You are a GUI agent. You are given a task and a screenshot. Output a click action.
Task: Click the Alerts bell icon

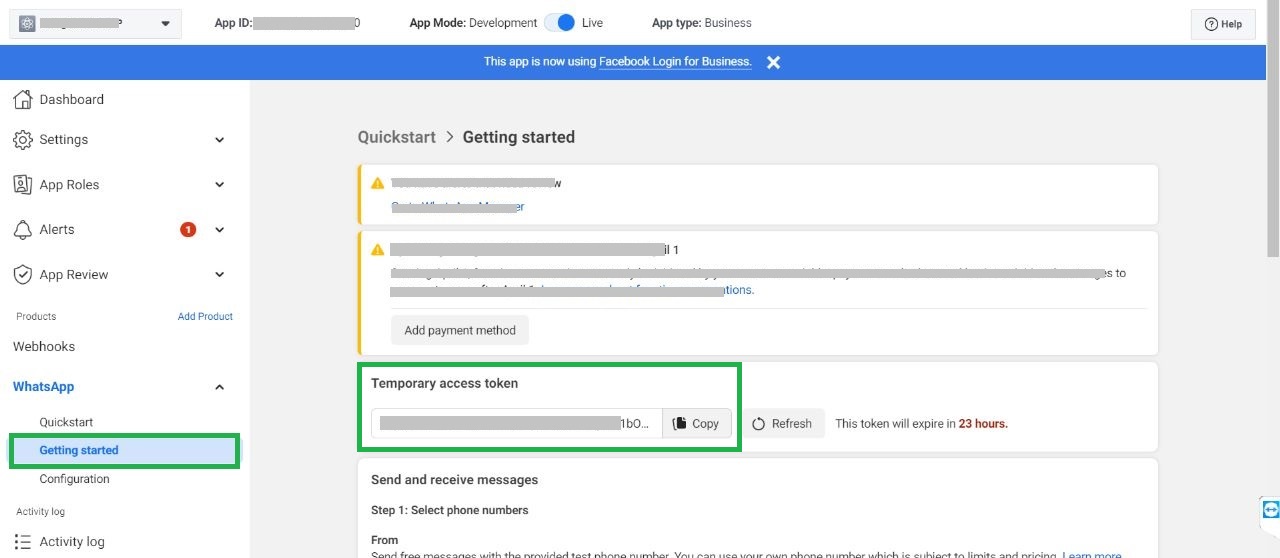click(x=23, y=230)
